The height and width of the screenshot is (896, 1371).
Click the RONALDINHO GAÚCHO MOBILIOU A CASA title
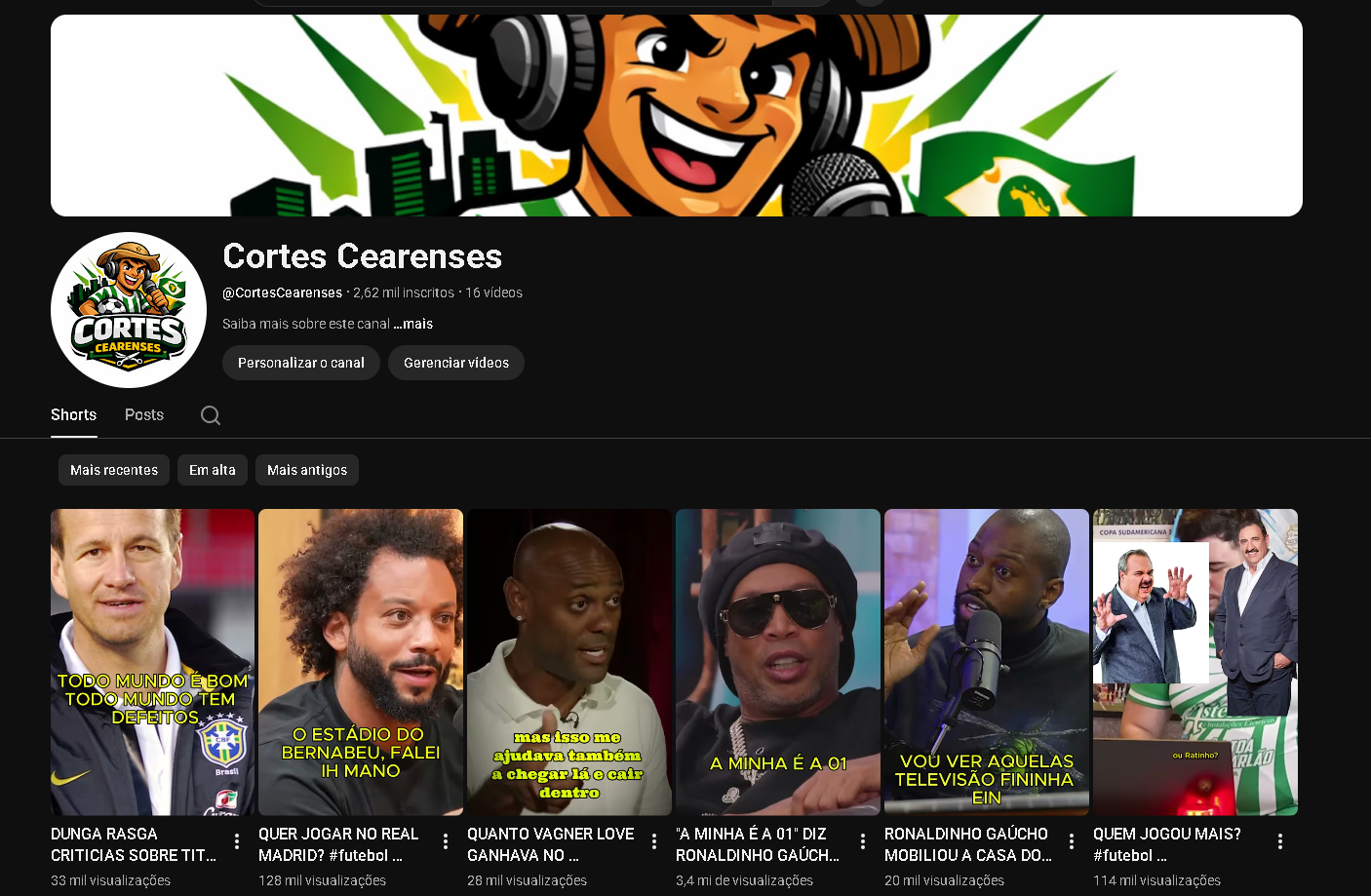pos(968,844)
